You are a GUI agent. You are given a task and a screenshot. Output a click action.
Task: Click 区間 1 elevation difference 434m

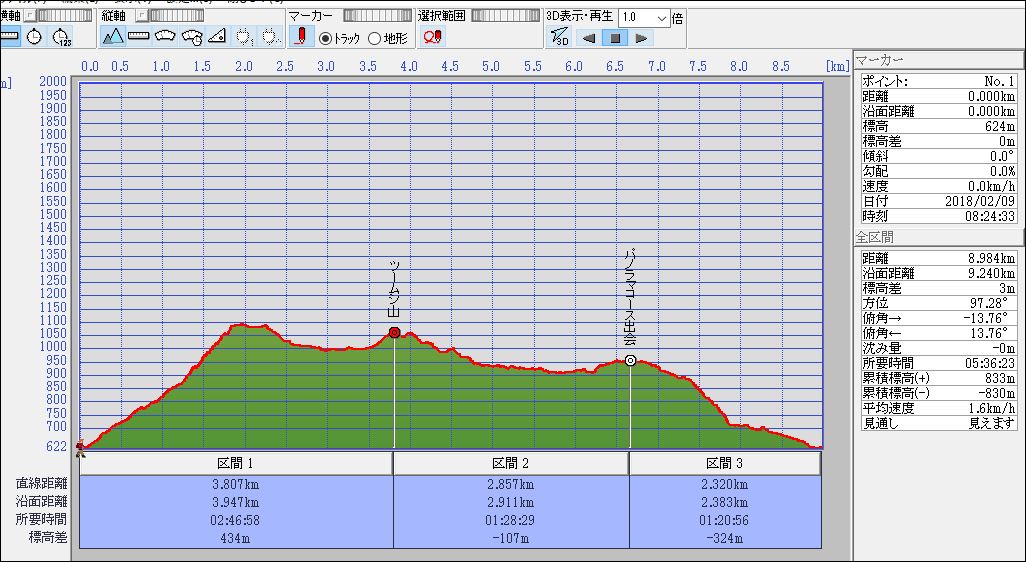(236, 538)
